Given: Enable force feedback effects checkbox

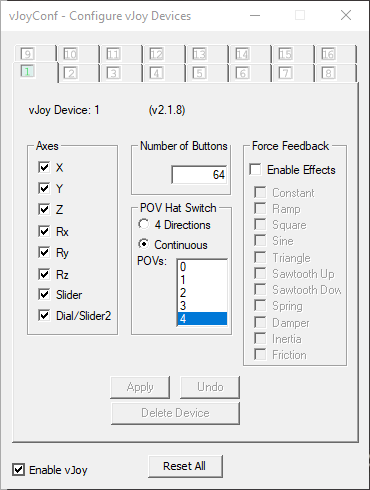Looking at the screenshot, I should (x=255, y=169).
